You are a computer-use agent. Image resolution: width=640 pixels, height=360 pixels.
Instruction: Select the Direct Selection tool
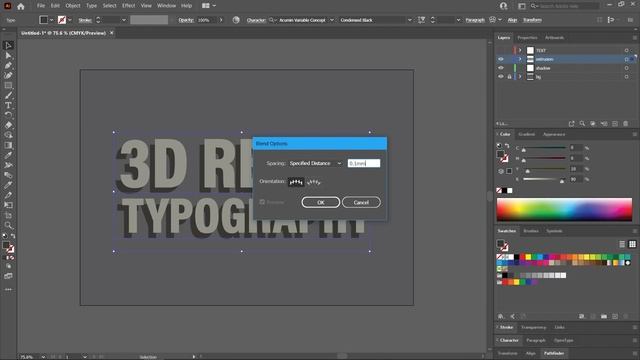point(8,56)
